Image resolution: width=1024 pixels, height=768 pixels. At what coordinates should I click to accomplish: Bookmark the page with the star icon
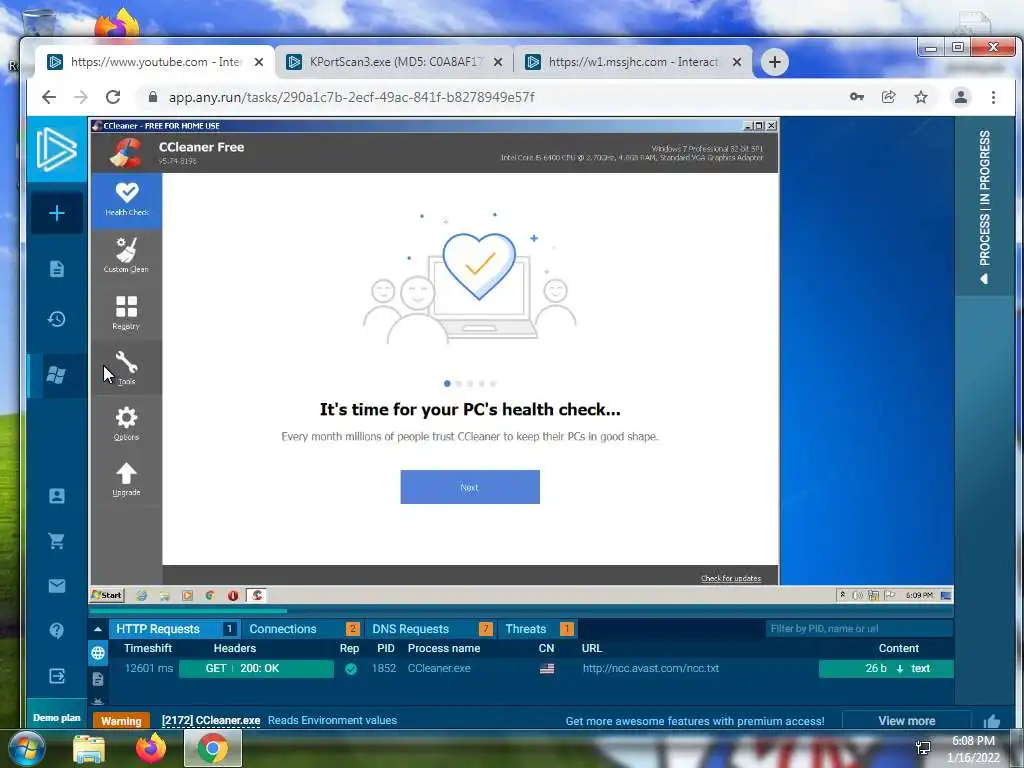coord(921,97)
